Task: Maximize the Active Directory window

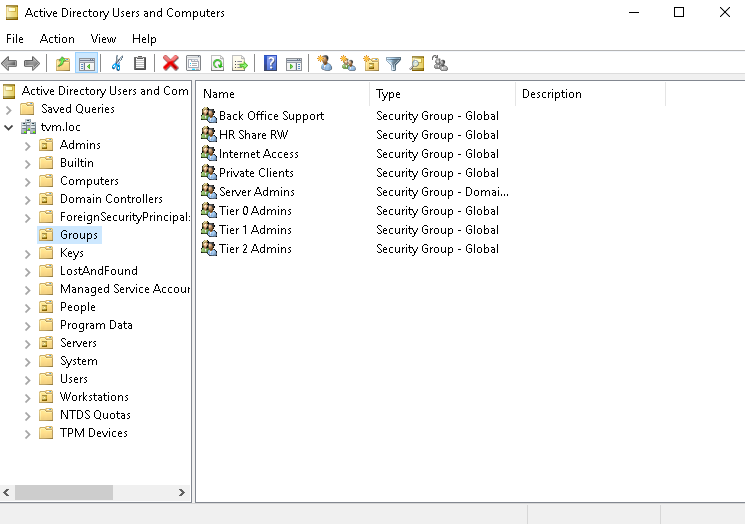Action: pos(679,12)
